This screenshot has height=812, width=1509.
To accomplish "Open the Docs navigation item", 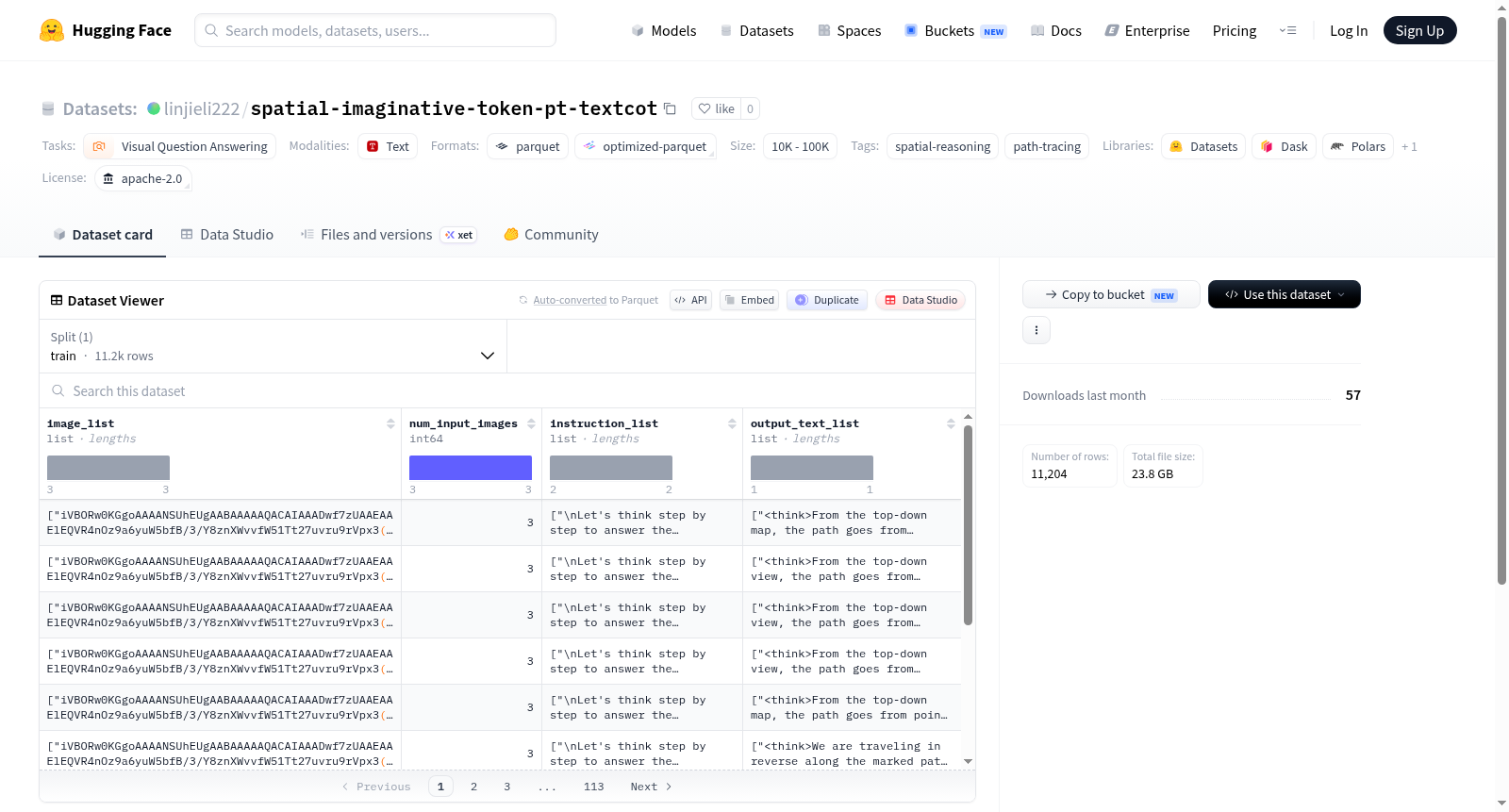I will click(x=1056, y=30).
